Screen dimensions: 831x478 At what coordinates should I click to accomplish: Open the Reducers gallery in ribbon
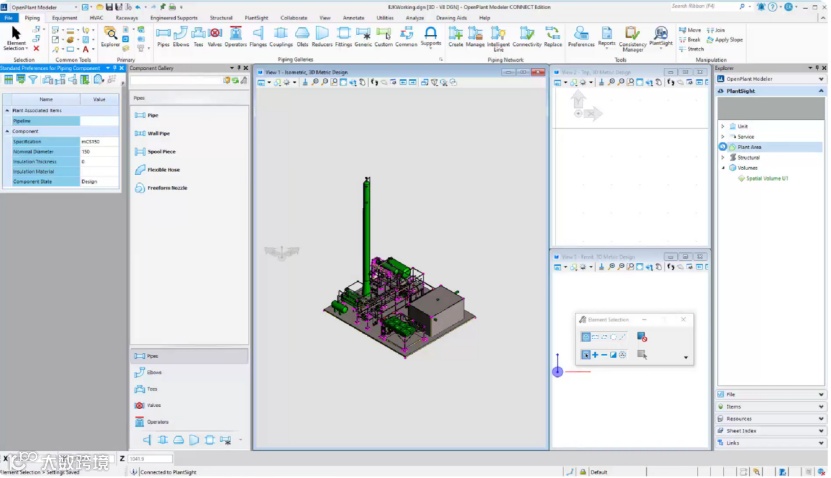pos(322,37)
